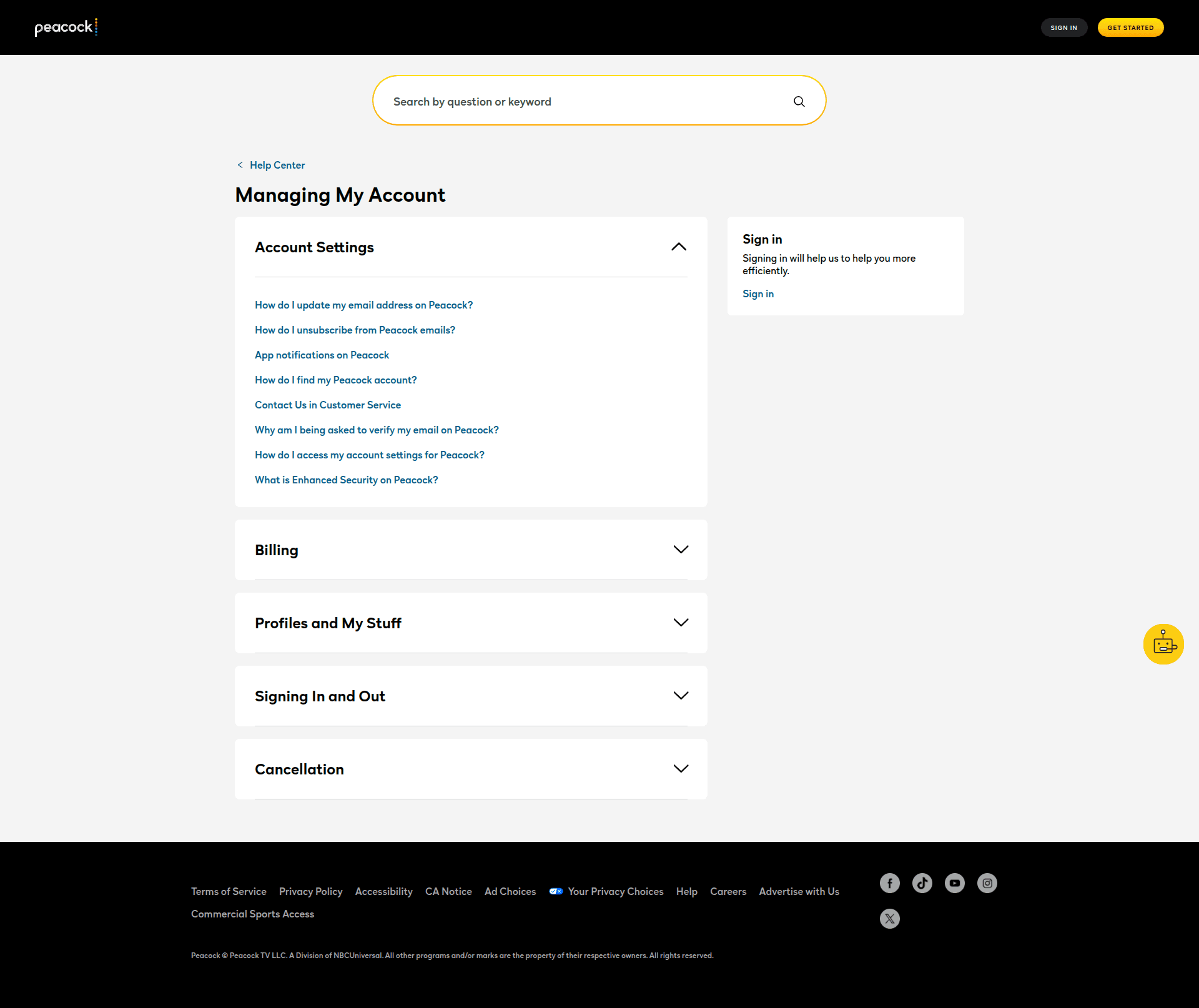
Task: Click the search magnifier icon
Action: click(799, 101)
